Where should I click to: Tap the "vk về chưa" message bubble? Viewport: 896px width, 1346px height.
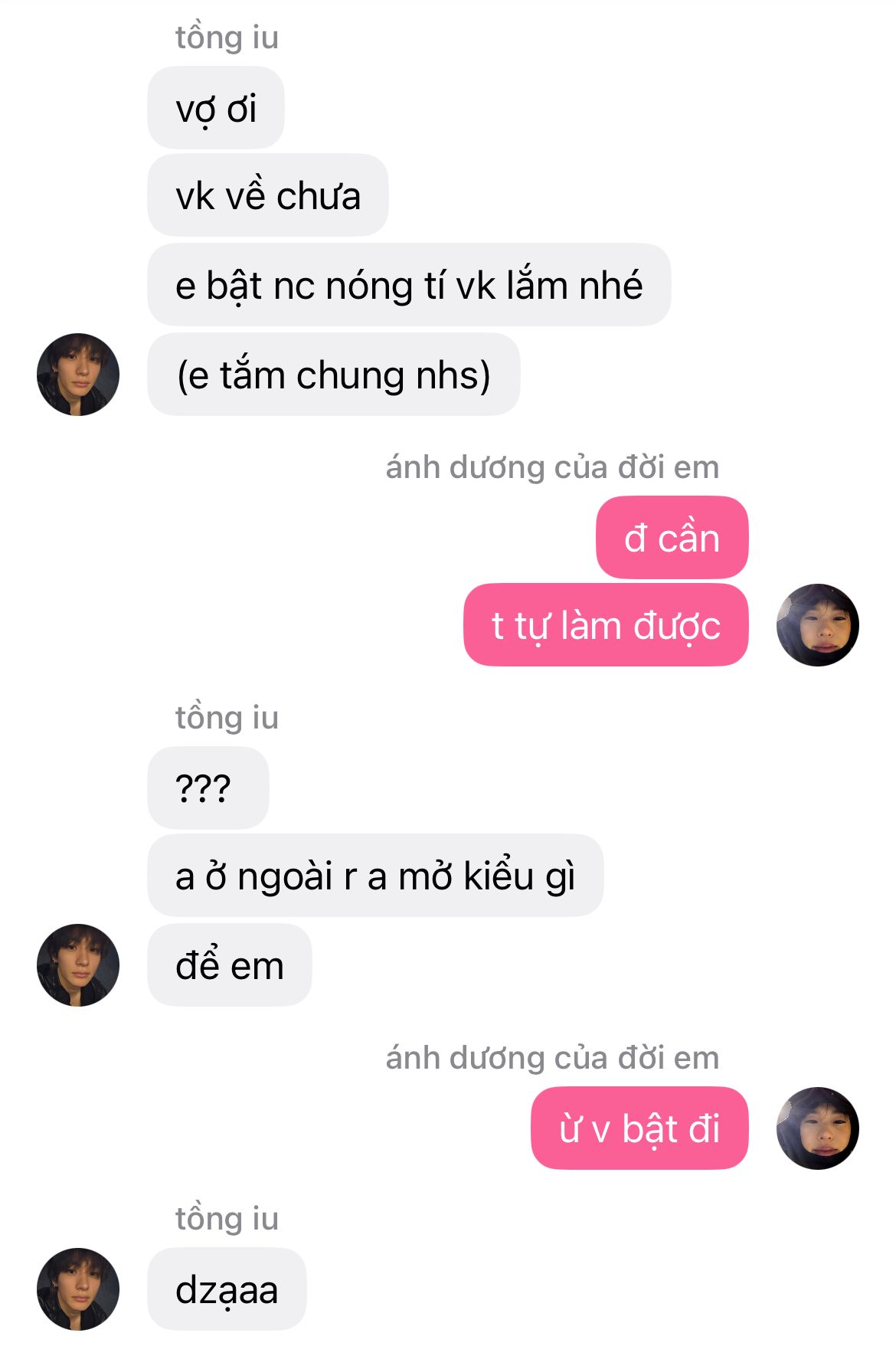pyautogui.click(x=268, y=195)
